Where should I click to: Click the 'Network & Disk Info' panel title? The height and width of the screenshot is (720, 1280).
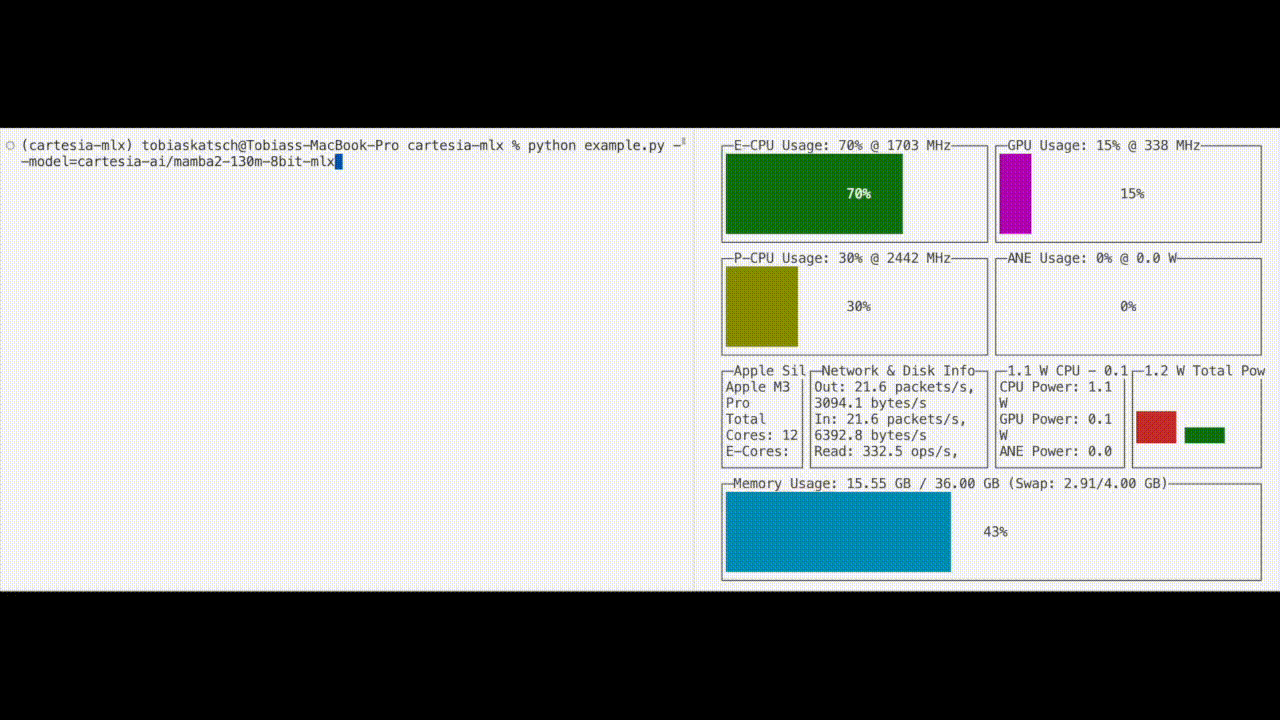898,370
